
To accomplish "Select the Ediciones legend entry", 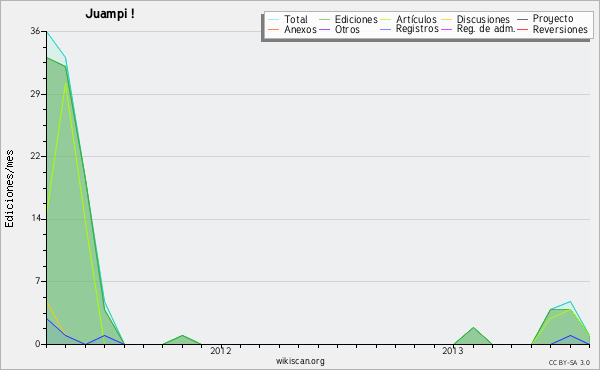I will 356,19.
